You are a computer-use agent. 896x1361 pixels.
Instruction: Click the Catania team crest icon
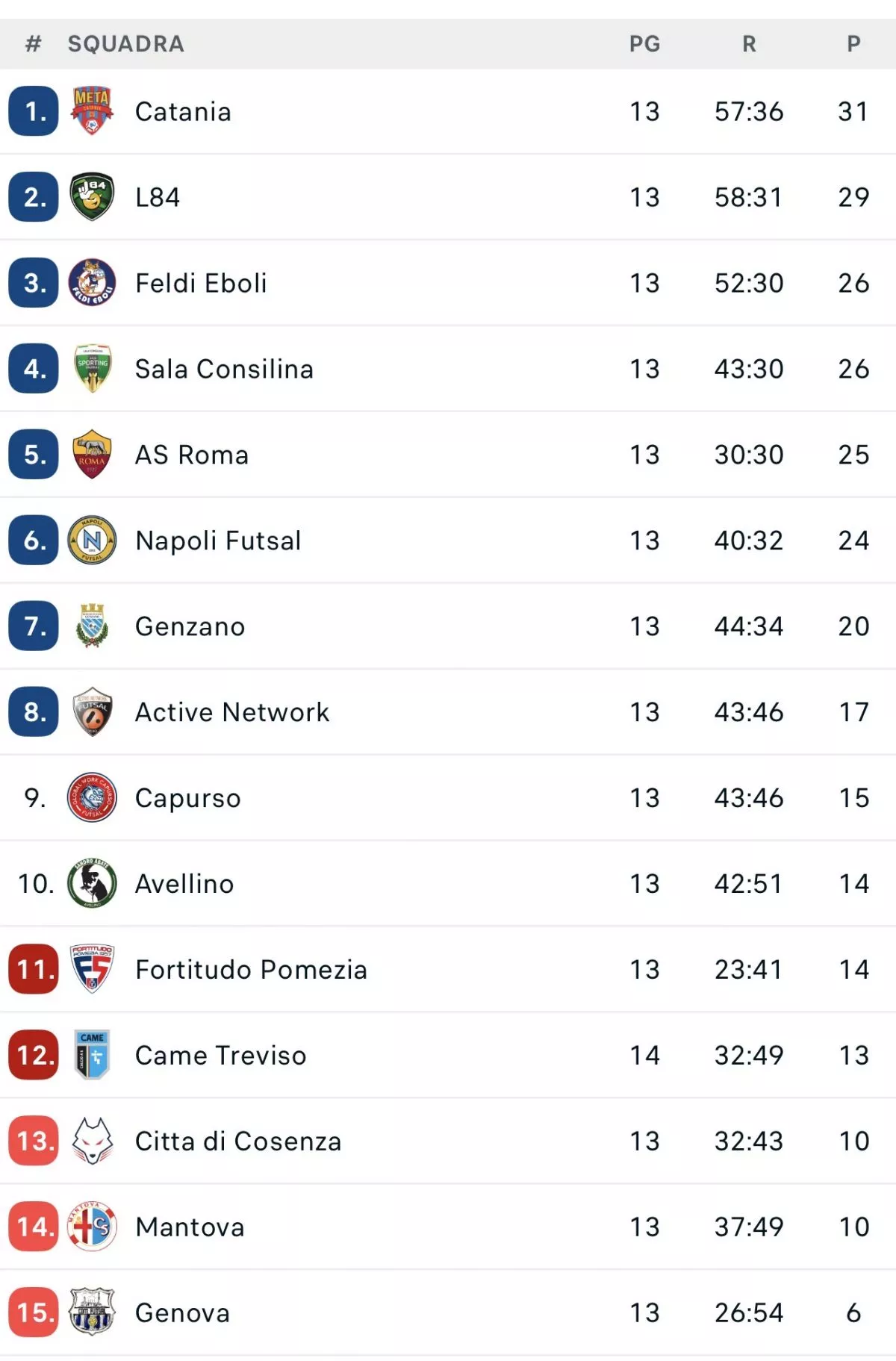pos(92,111)
